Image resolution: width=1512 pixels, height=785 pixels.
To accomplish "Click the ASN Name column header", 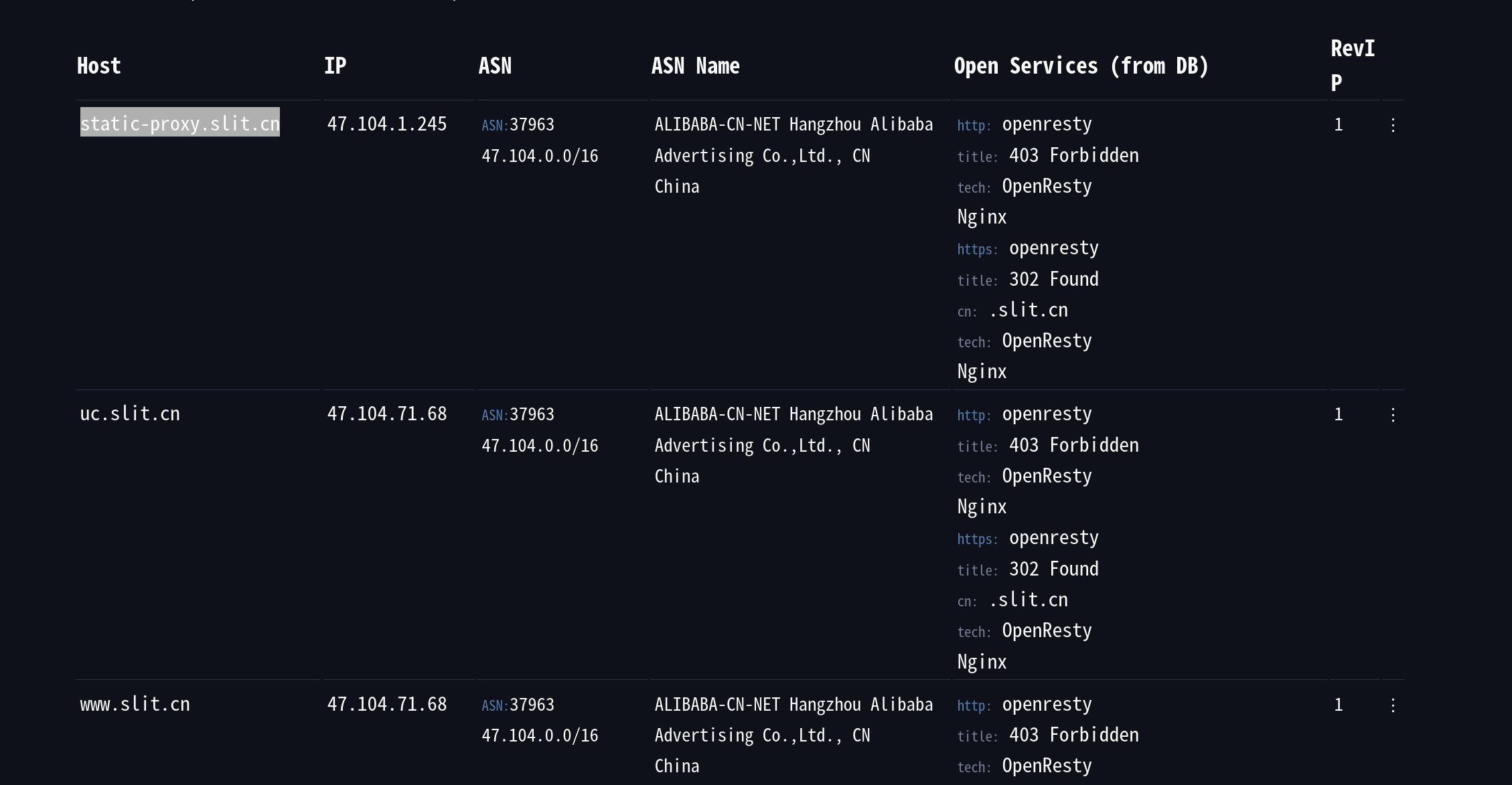I will 695,66.
